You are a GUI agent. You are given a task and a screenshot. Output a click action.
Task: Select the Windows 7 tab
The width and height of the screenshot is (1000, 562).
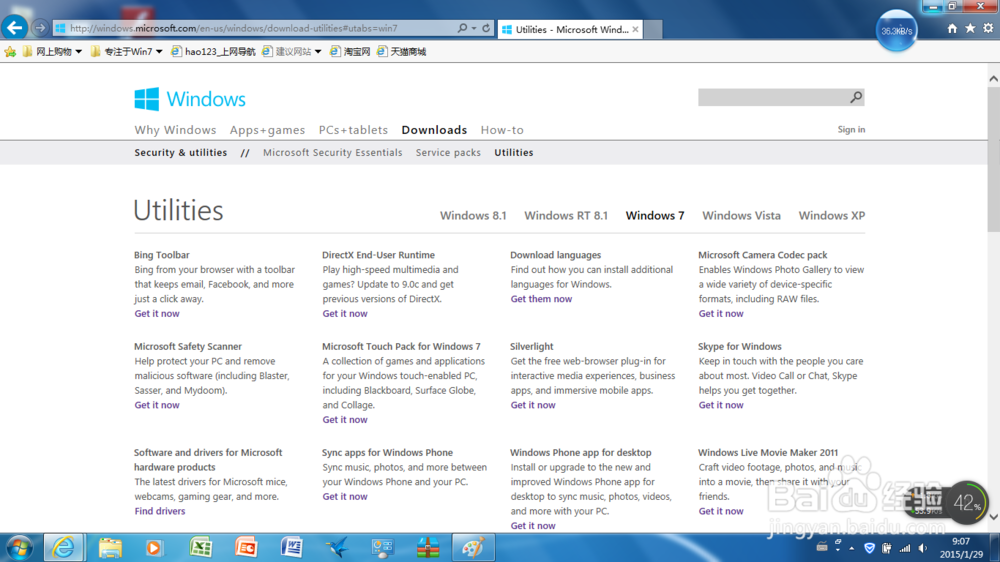click(655, 216)
